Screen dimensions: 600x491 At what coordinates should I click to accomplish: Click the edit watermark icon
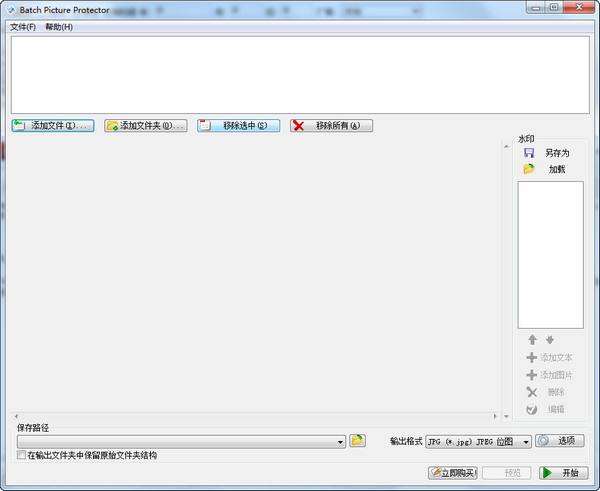[532, 409]
